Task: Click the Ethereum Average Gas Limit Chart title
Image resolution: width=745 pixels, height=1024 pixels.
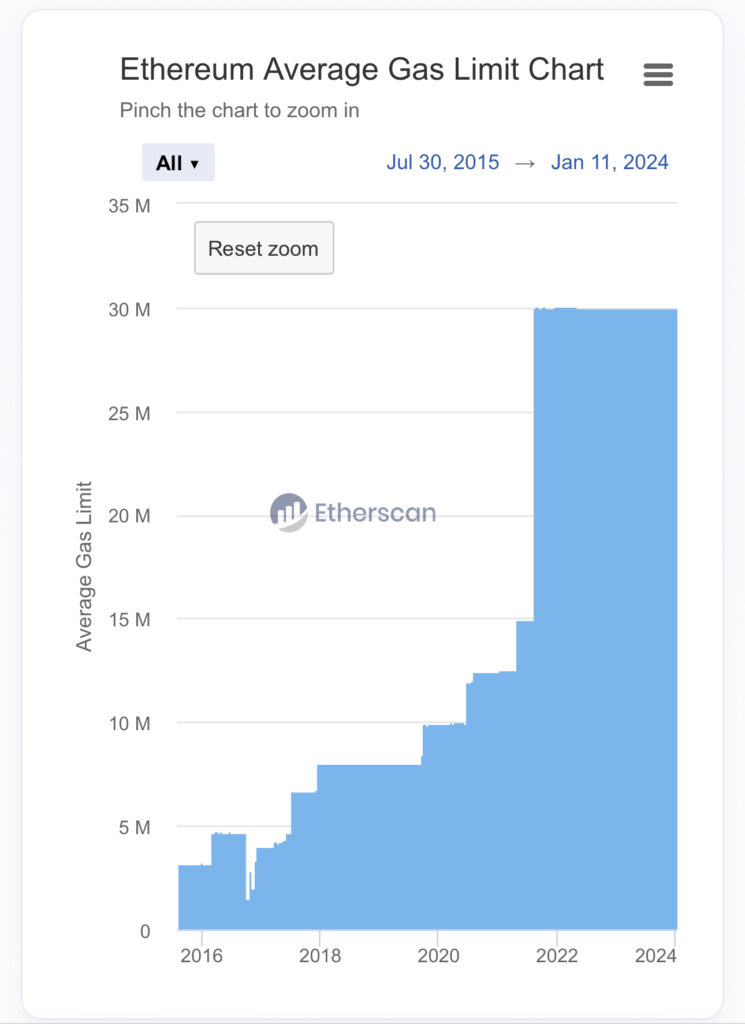Action: pos(362,69)
